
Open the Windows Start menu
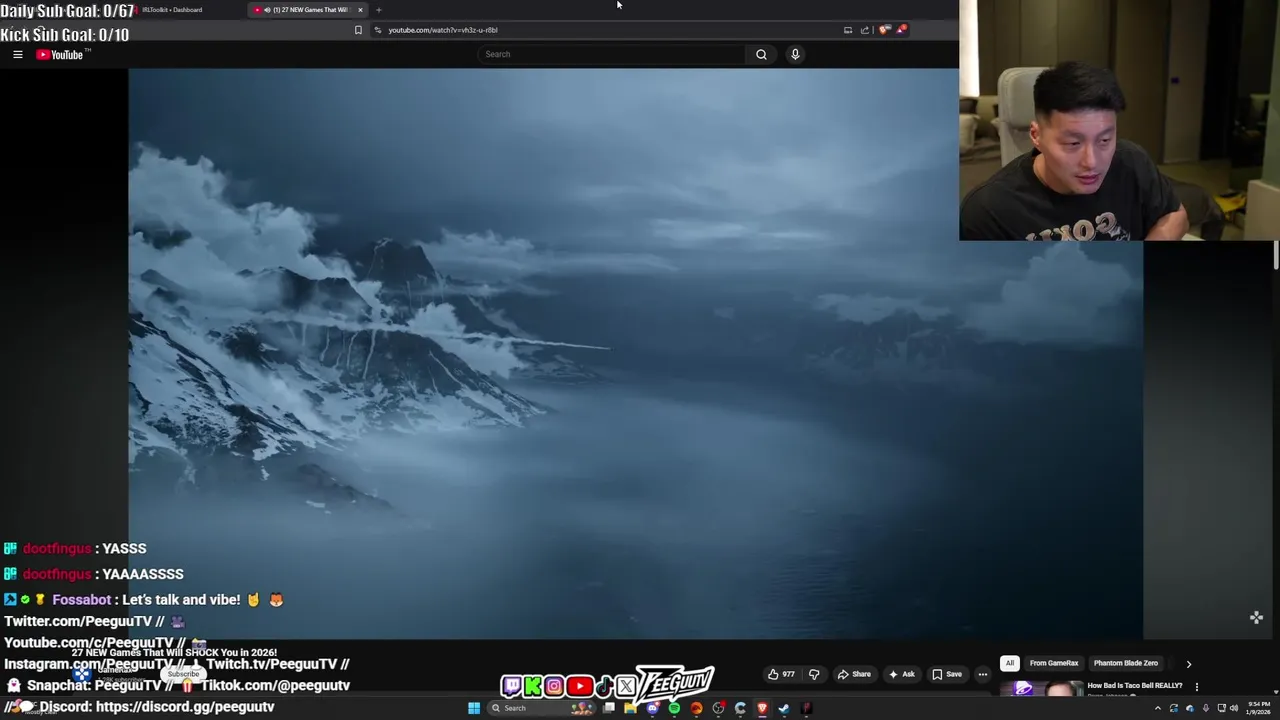tap(474, 708)
